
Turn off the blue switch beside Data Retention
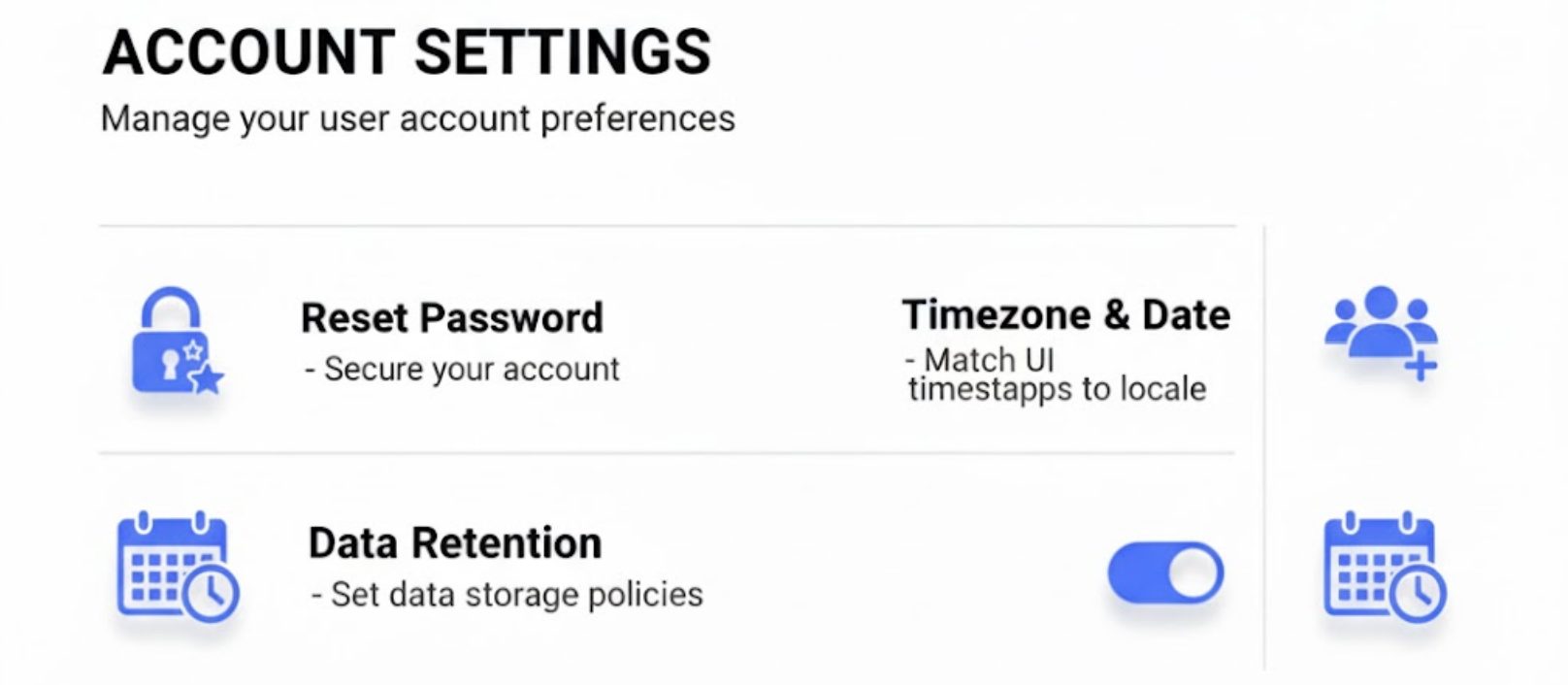tap(1164, 572)
